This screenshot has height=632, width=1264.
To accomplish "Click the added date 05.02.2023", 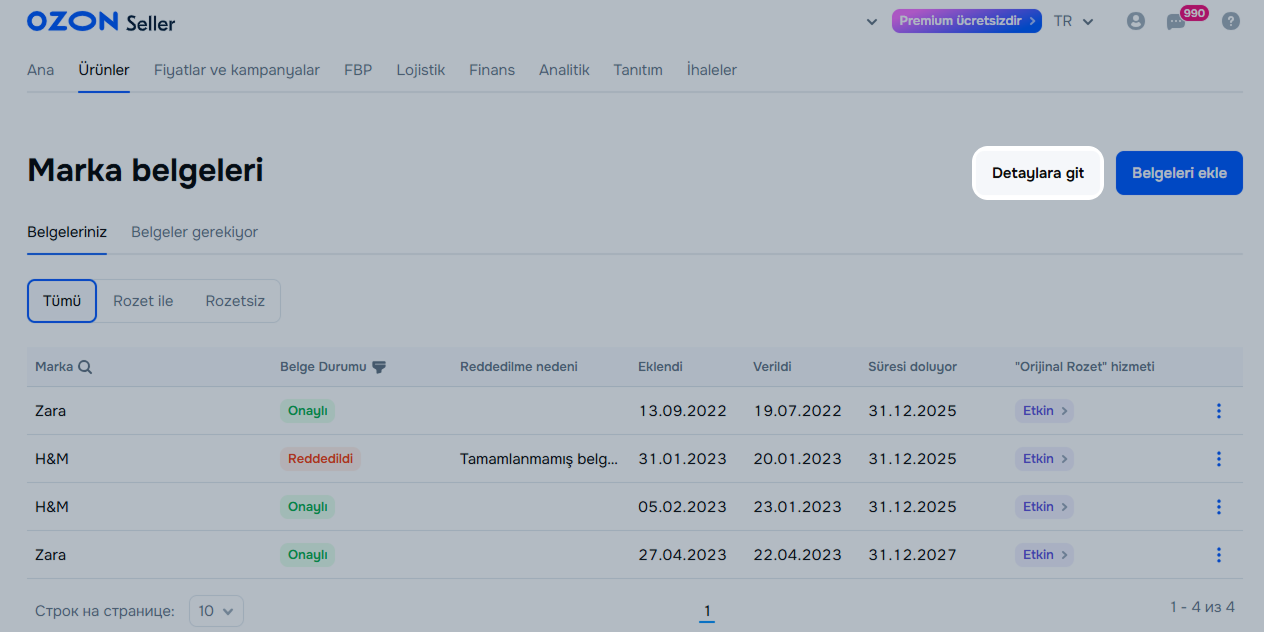I will coord(682,507).
